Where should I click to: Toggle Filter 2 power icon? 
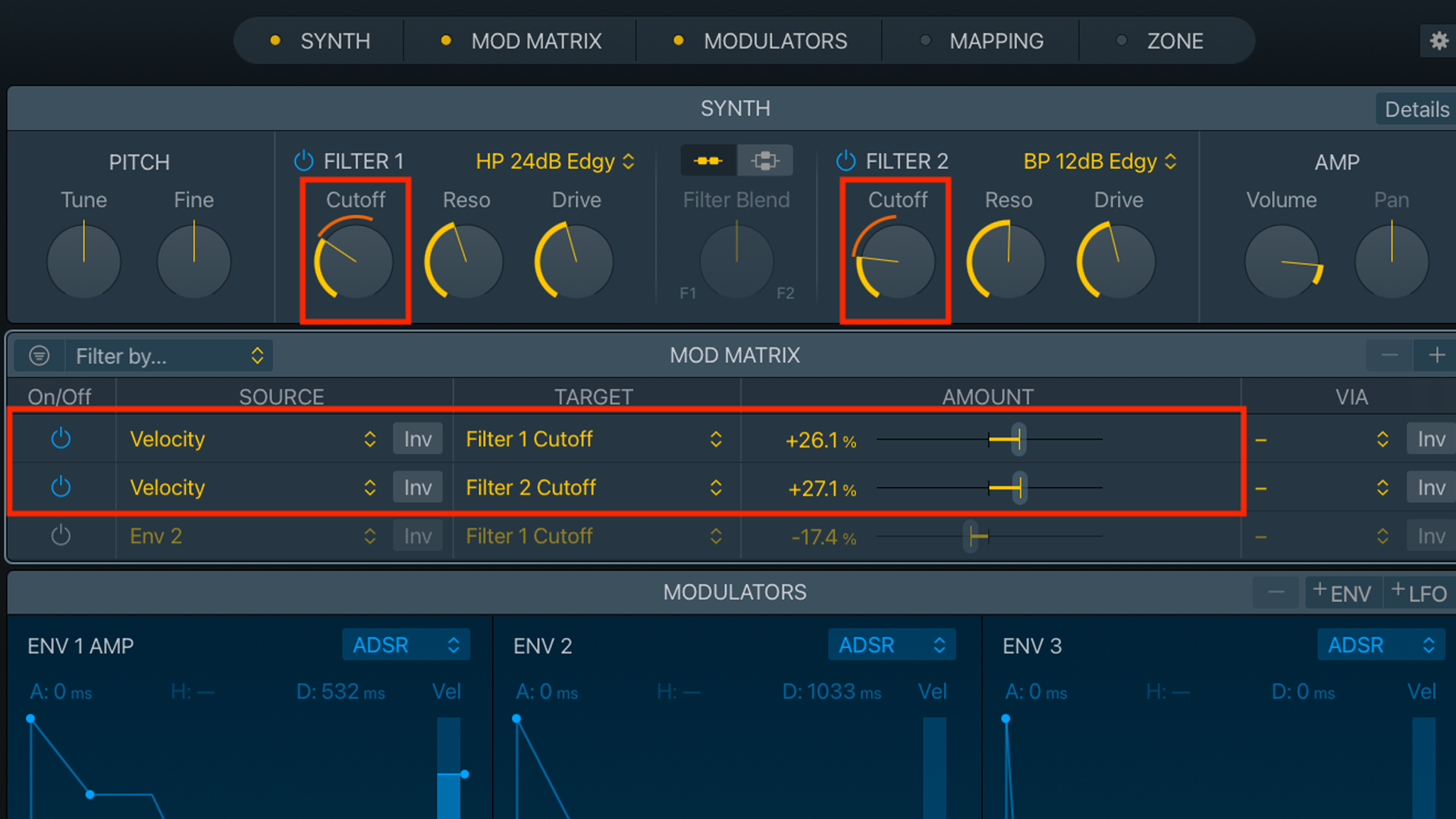tap(846, 161)
